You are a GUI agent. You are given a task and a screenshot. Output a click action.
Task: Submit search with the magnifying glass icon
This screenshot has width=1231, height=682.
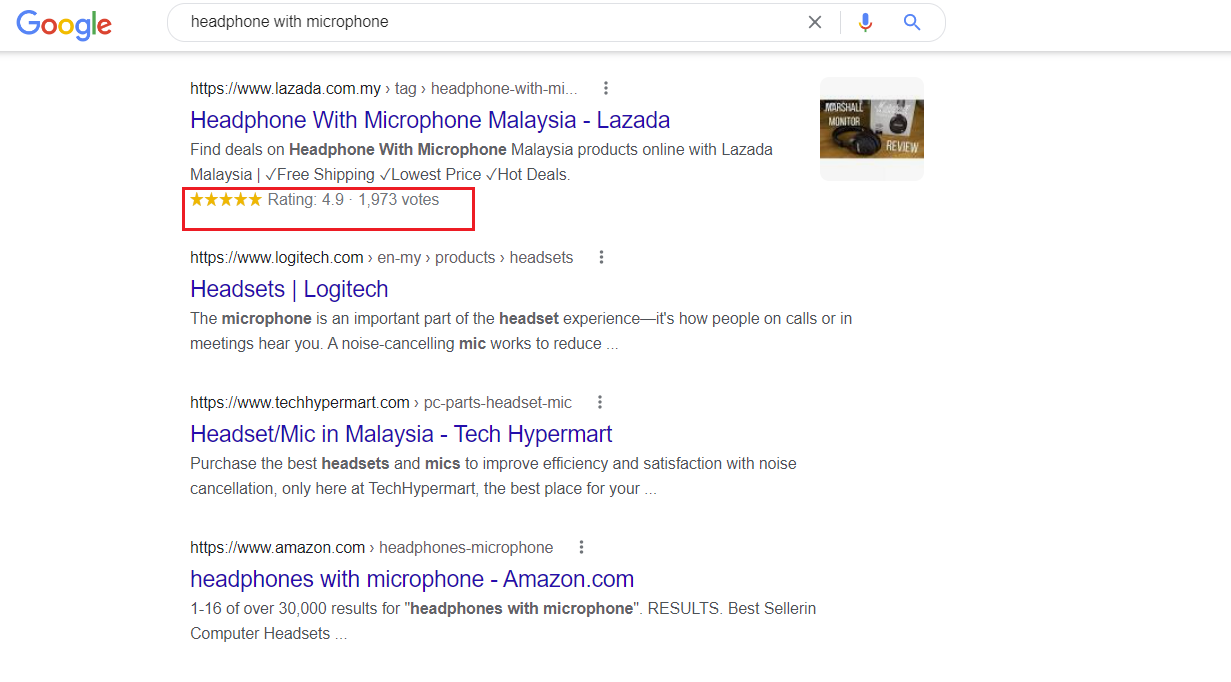[x=912, y=22]
